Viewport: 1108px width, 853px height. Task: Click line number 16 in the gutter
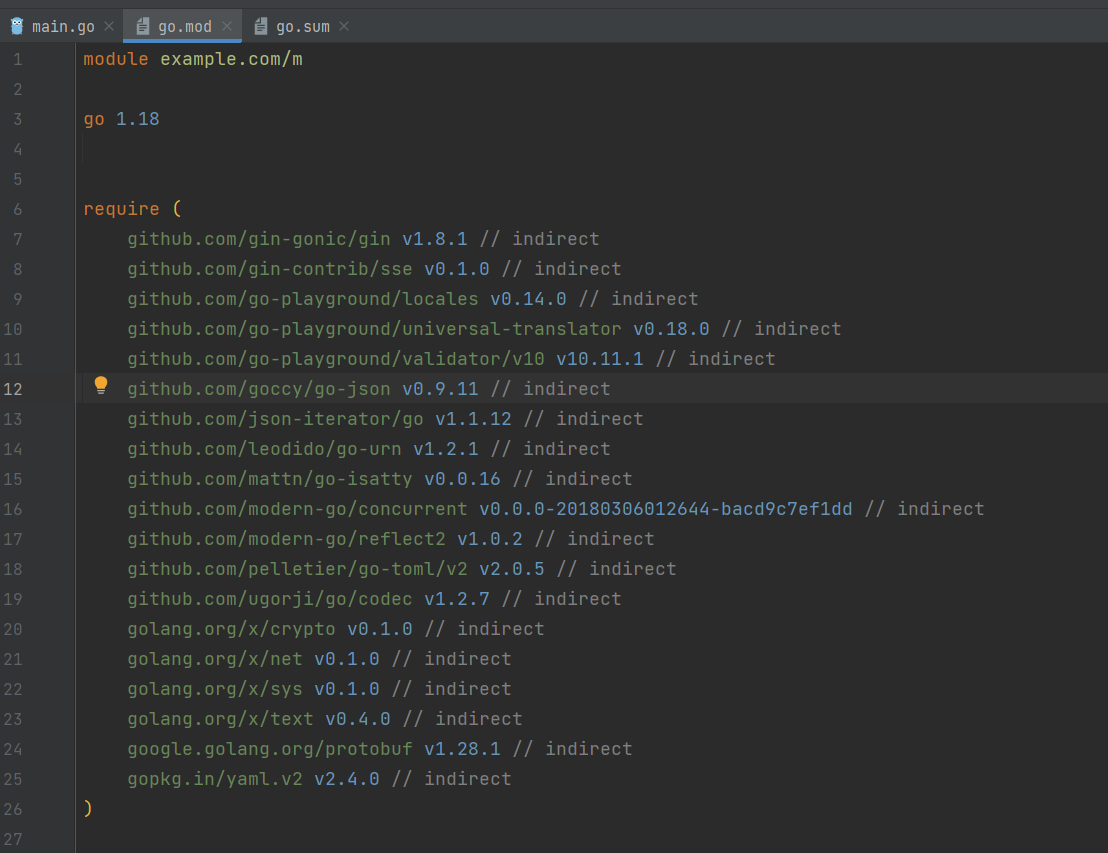(12, 509)
